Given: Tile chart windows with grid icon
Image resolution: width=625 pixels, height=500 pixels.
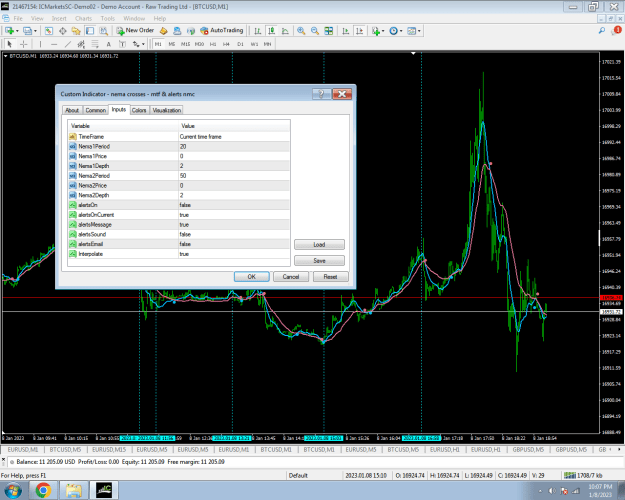Looking at the screenshot, I should coord(328,31).
